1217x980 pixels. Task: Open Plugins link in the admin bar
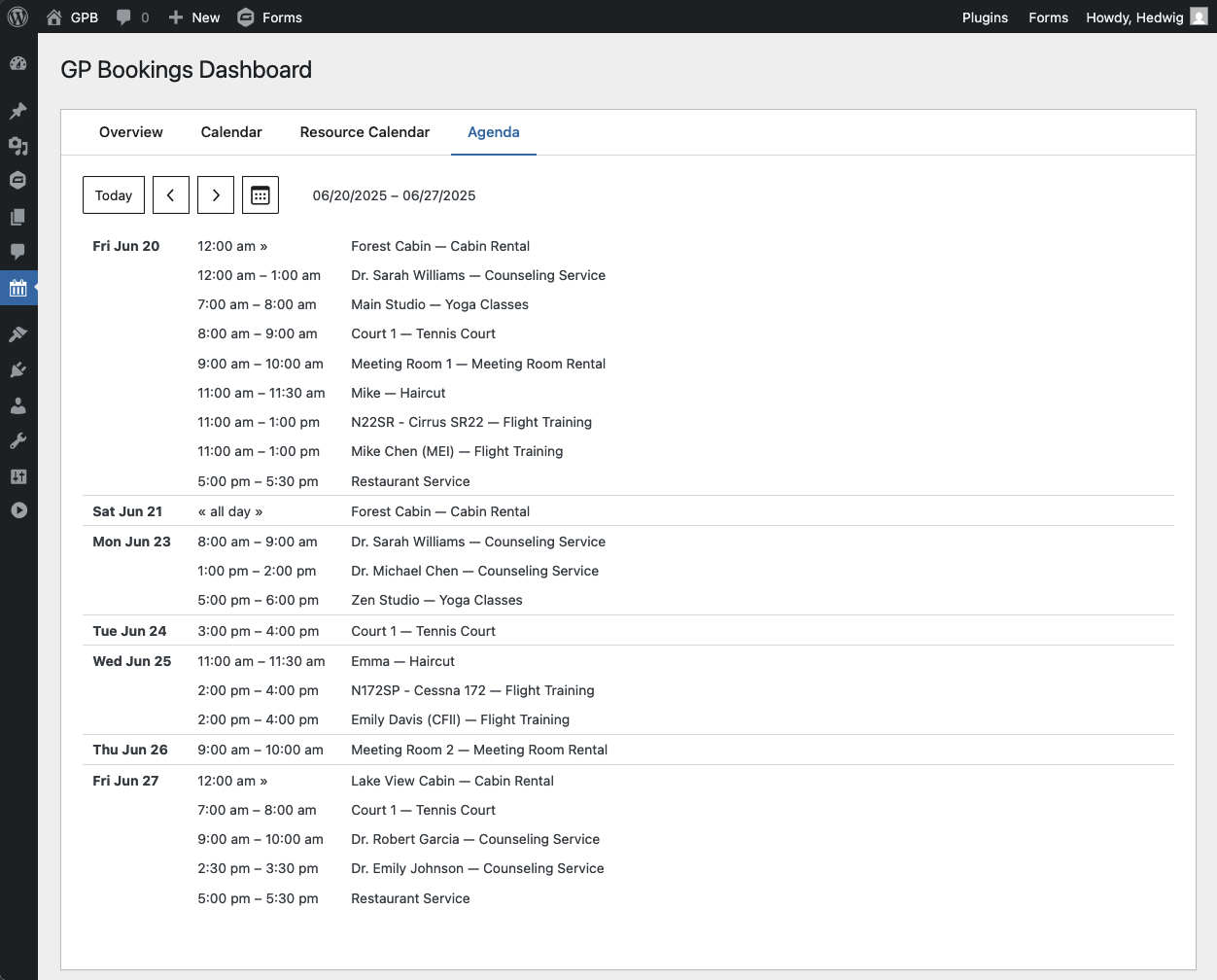[985, 17]
